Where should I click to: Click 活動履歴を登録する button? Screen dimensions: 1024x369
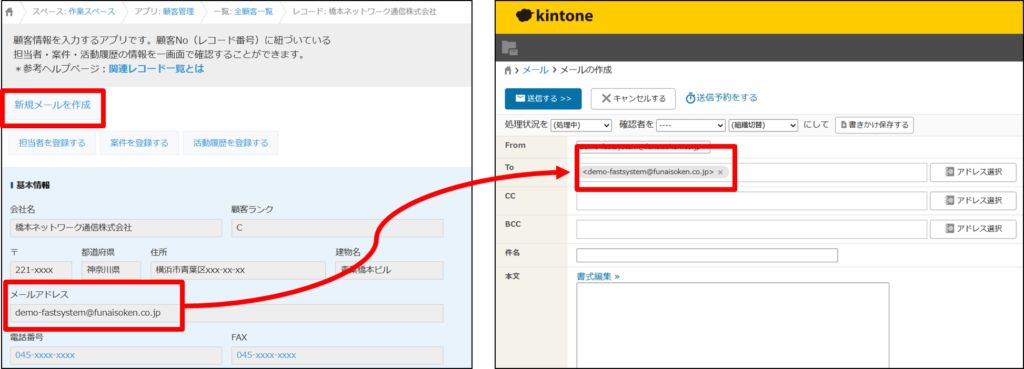click(x=231, y=143)
